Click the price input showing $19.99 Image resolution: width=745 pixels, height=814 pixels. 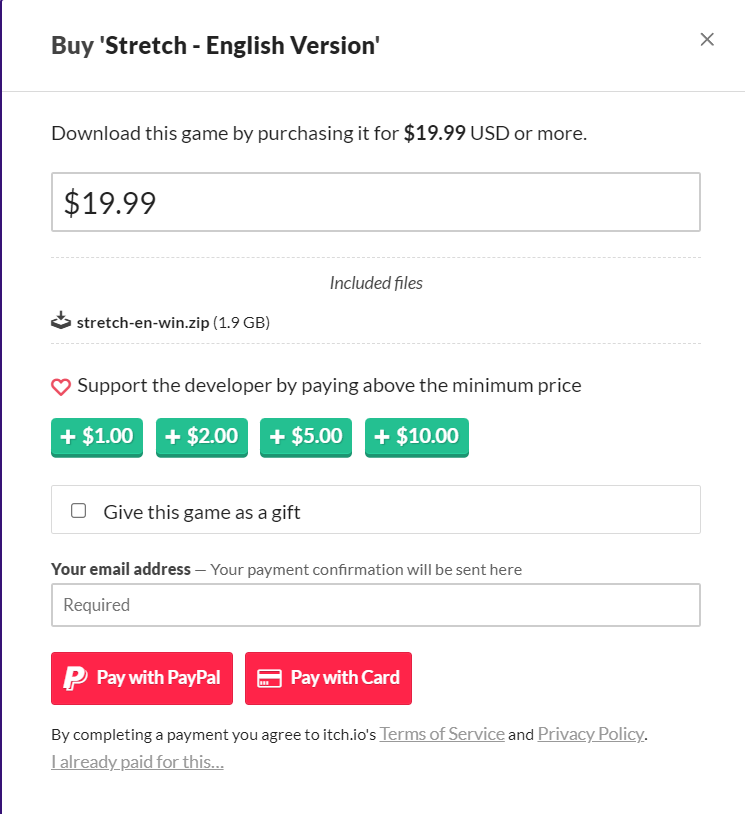(375, 202)
